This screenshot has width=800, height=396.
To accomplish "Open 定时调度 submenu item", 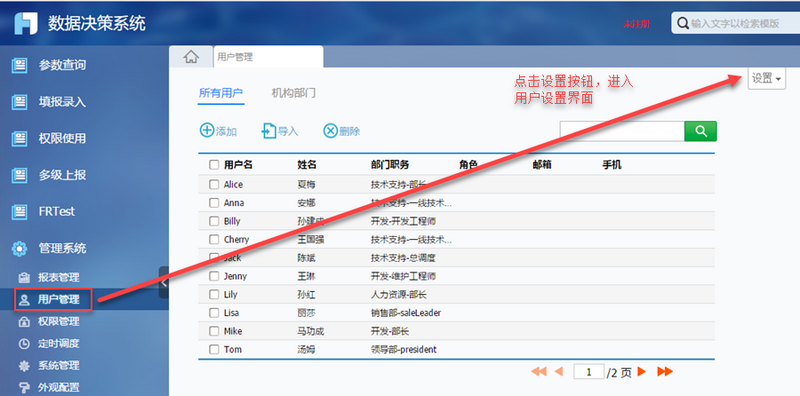I will [59, 344].
